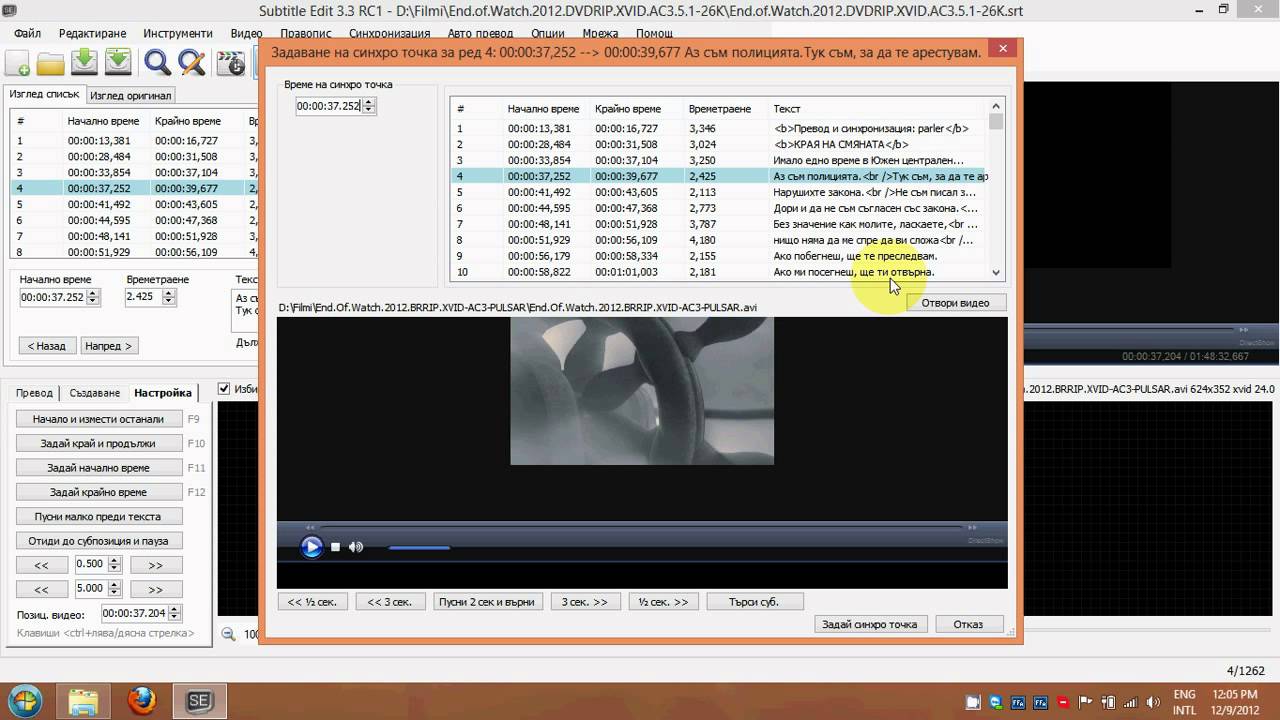Viewport: 1280px width, 720px height.
Task: Click the < Назад button
Action: 46,346
